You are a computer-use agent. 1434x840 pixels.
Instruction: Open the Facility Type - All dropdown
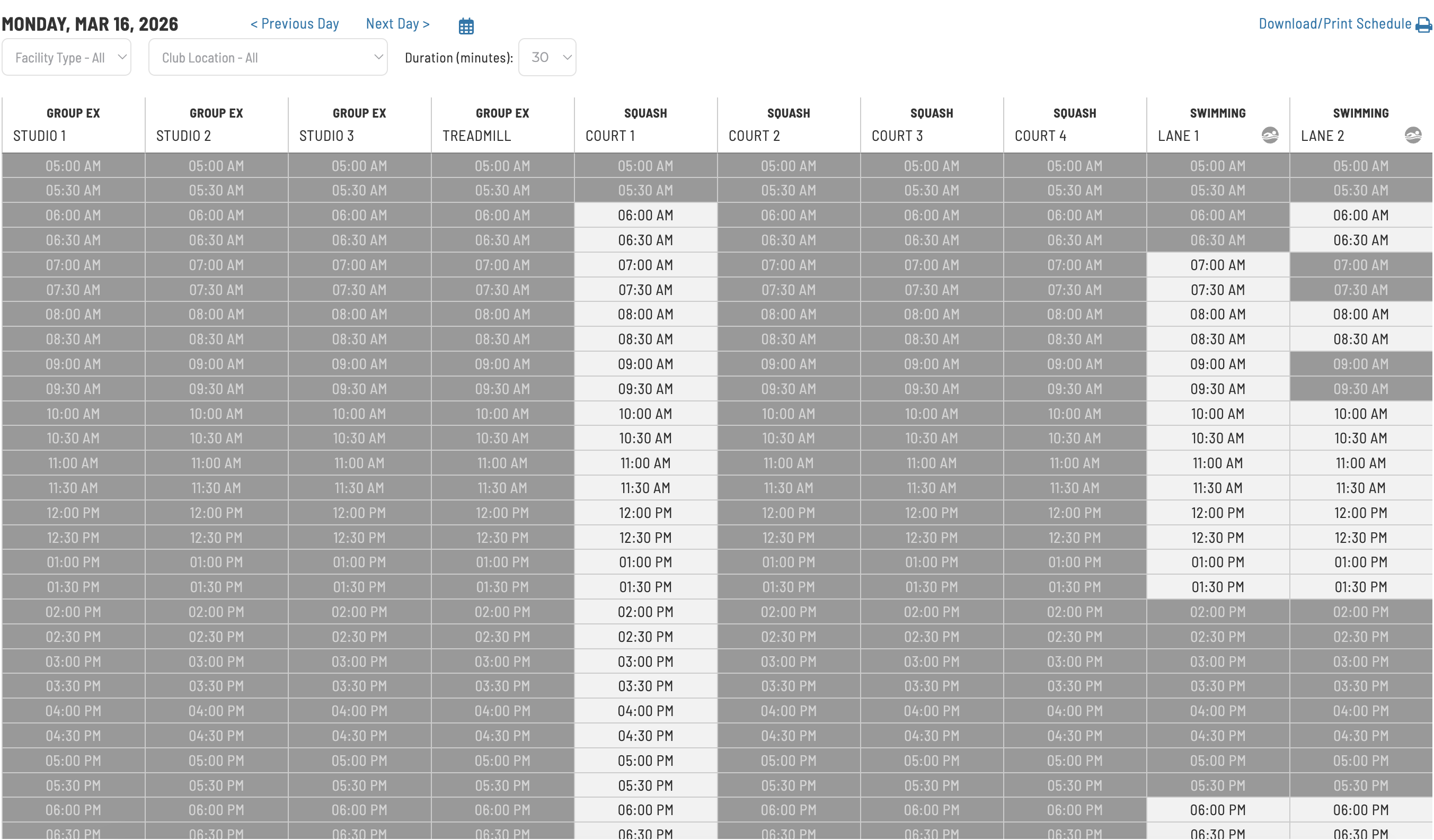click(66, 57)
